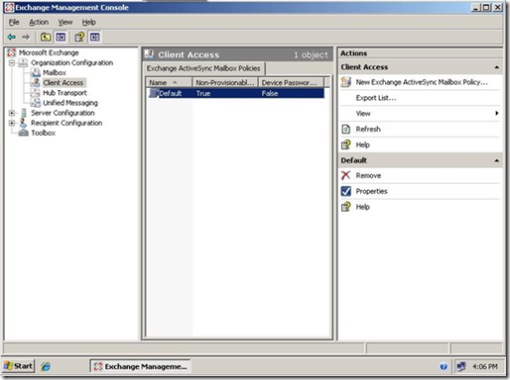Click Exchange Management taskbar button
Image resolution: width=510 pixels, height=380 pixels.
click(x=140, y=366)
